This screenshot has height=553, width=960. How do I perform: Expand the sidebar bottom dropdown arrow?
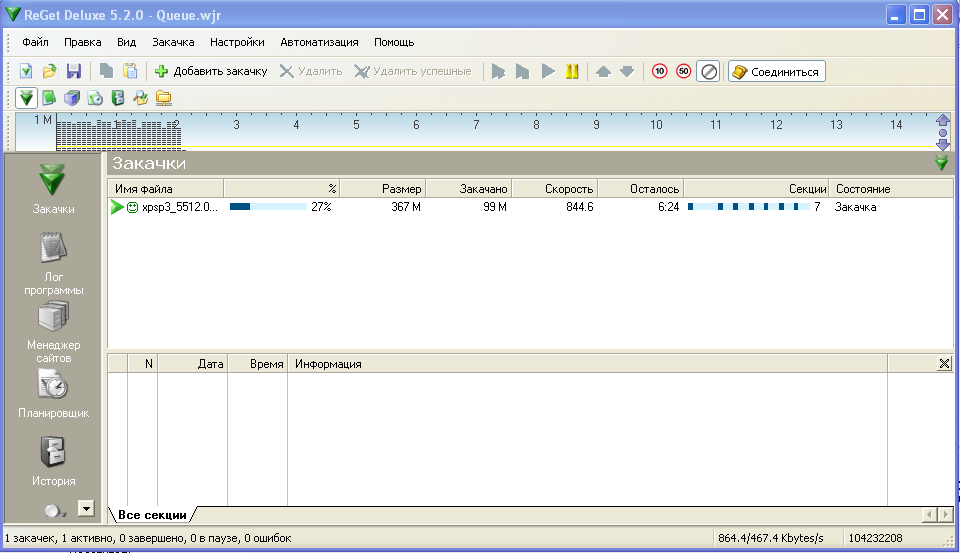tap(86, 508)
